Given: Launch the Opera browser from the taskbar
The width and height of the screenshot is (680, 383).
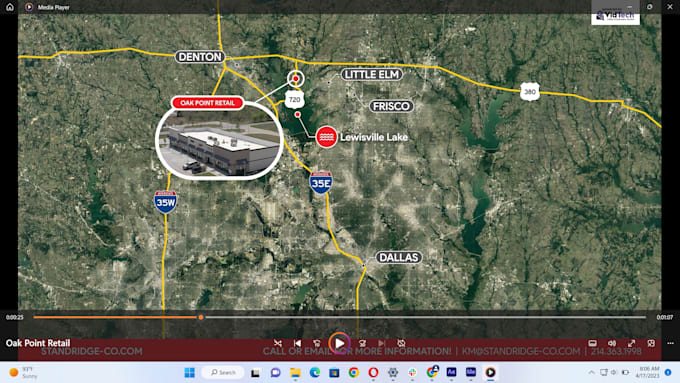Looking at the screenshot, I should pyautogui.click(x=373, y=373).
